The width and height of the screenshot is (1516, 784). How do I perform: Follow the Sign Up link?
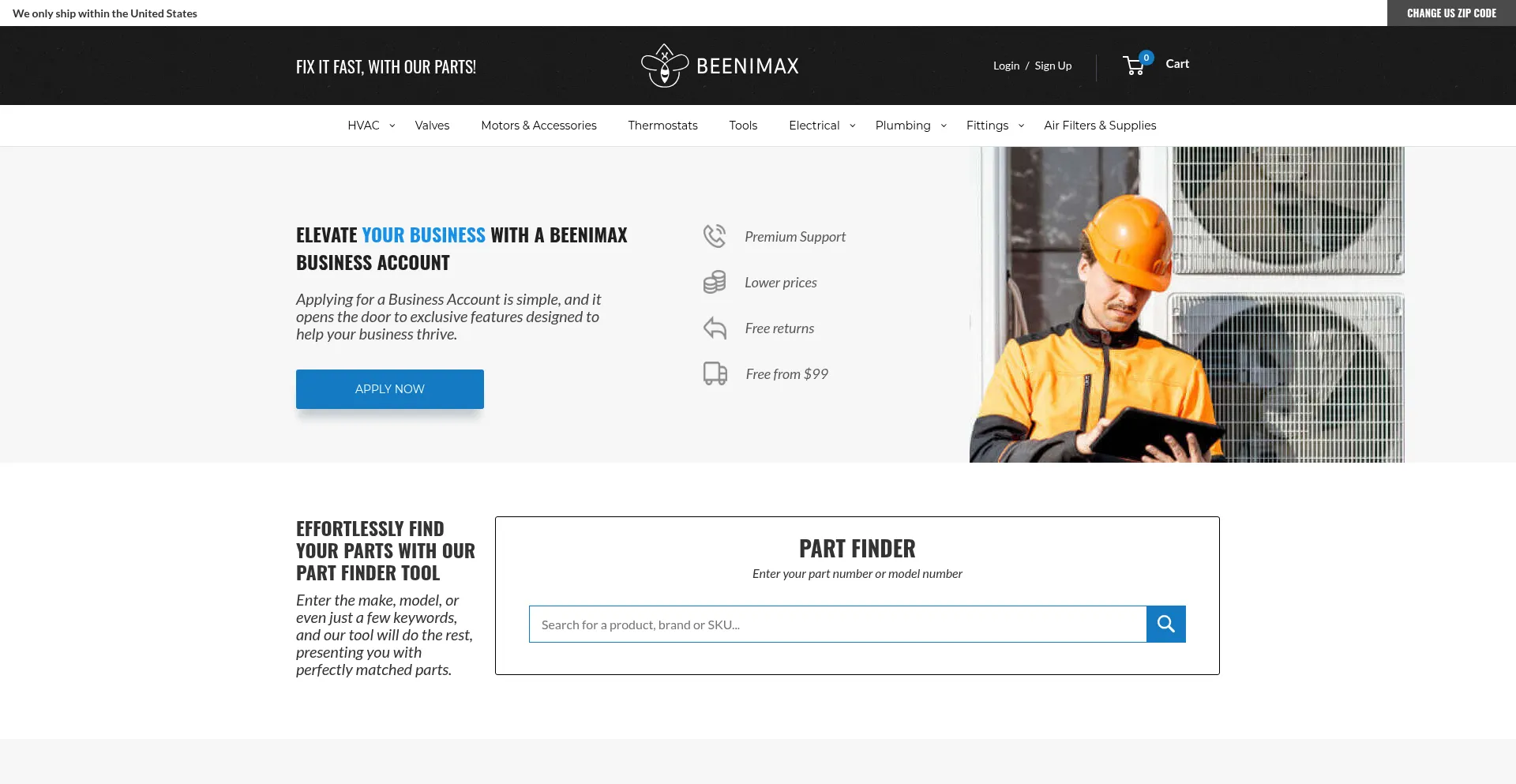tap(1053, 66)
